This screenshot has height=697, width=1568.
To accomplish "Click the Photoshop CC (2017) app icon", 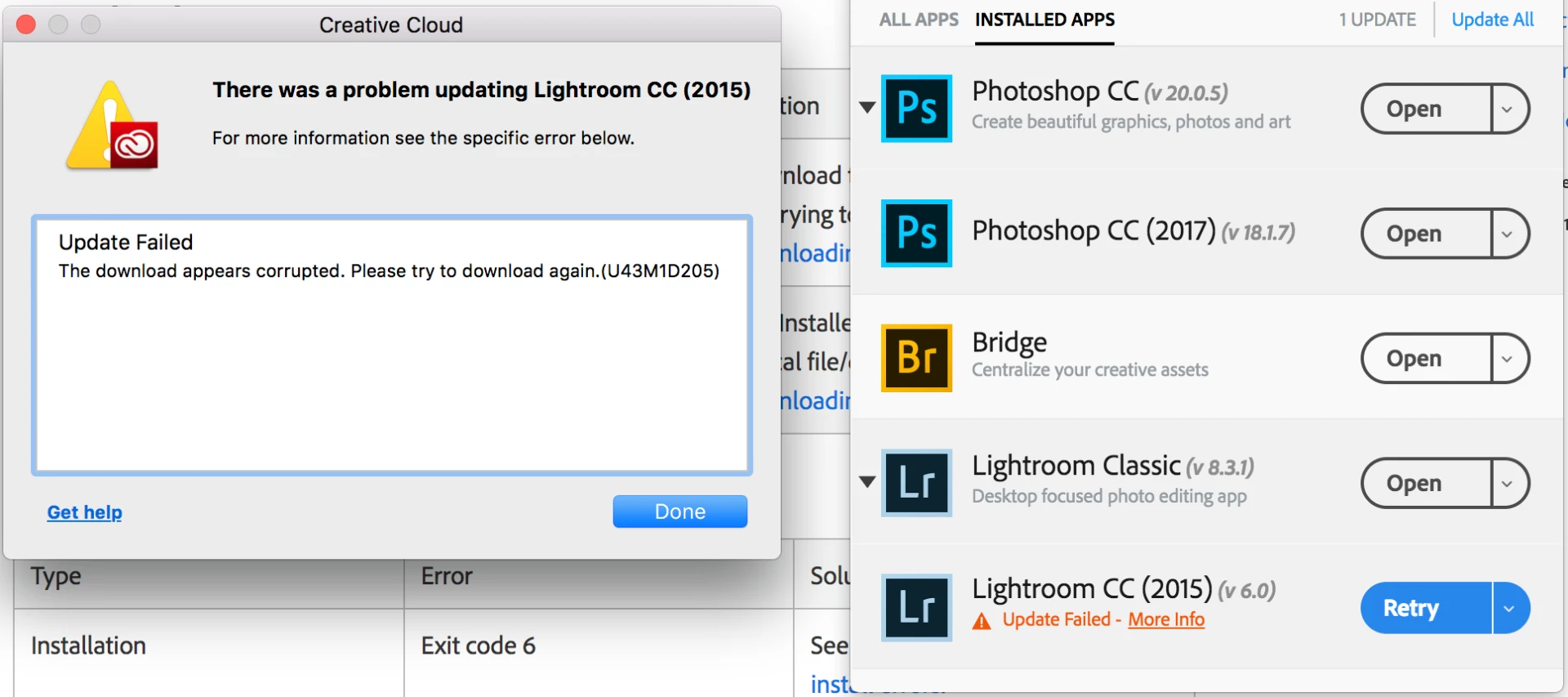I will [916, 233].
